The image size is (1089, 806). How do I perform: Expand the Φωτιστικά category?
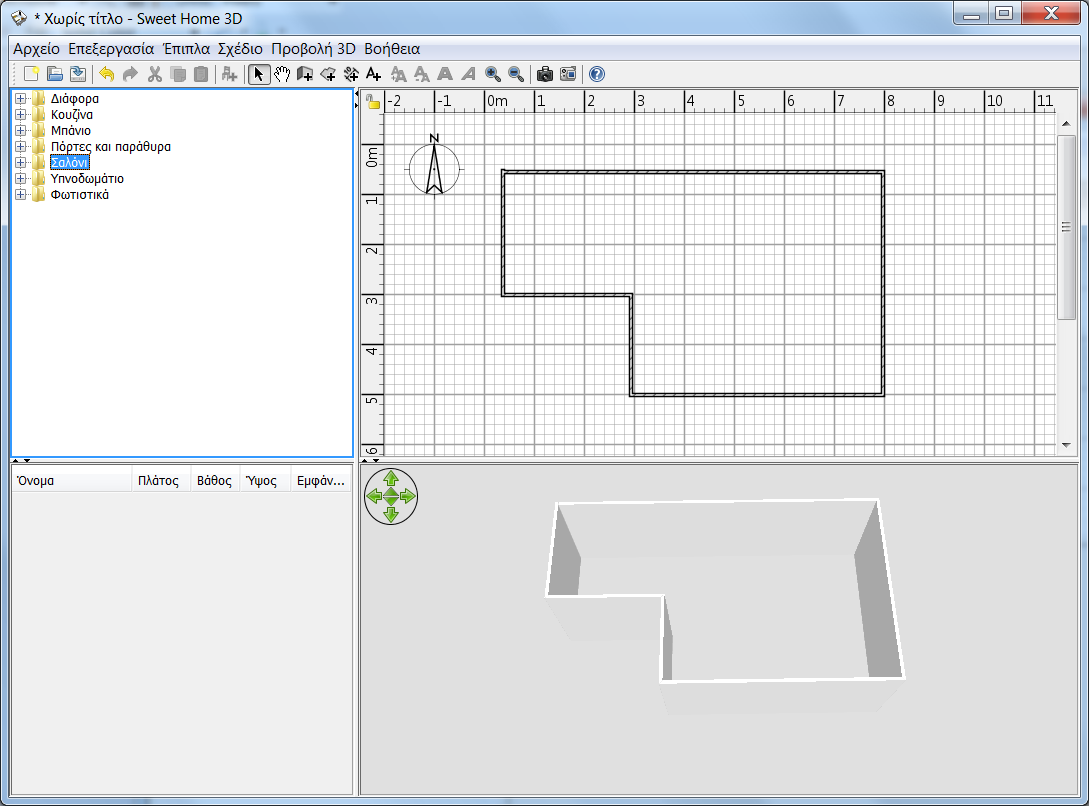[22, 194]
